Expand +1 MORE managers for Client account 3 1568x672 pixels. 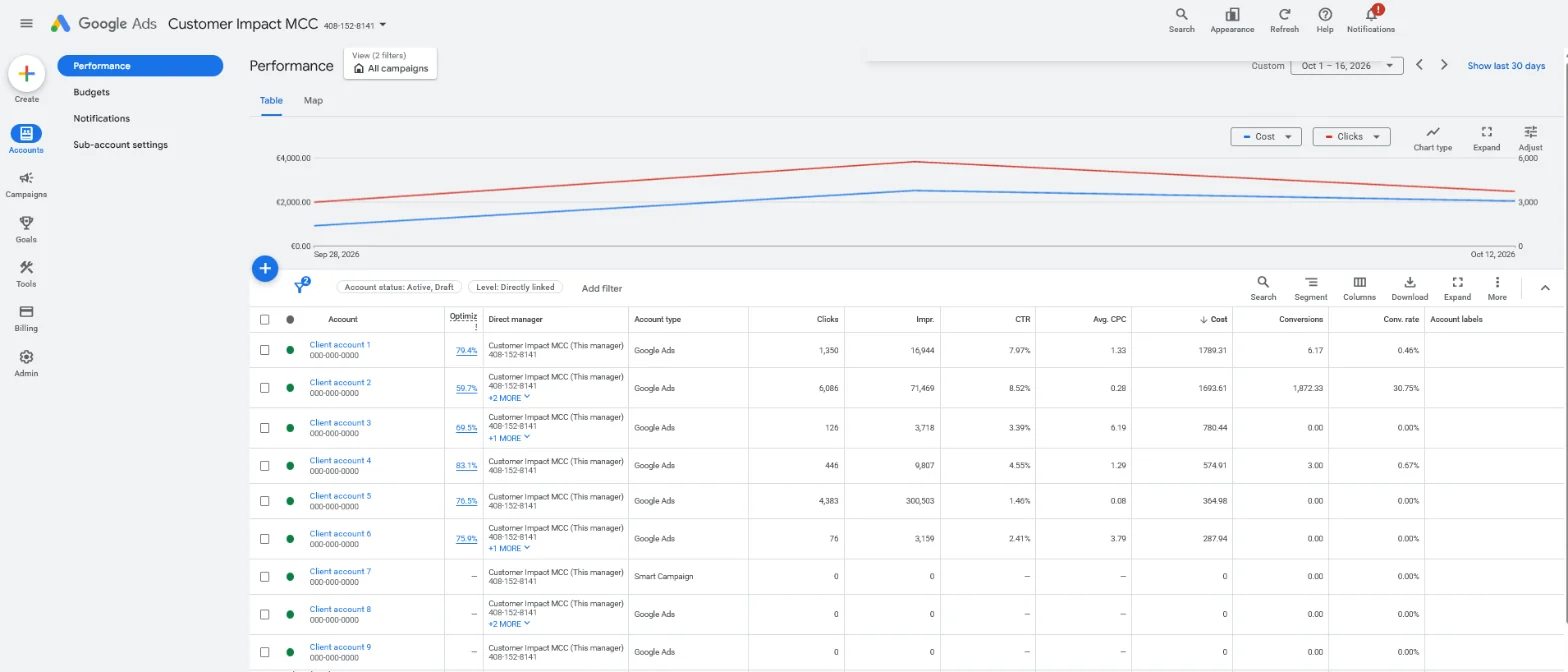(x=509, y=438)
